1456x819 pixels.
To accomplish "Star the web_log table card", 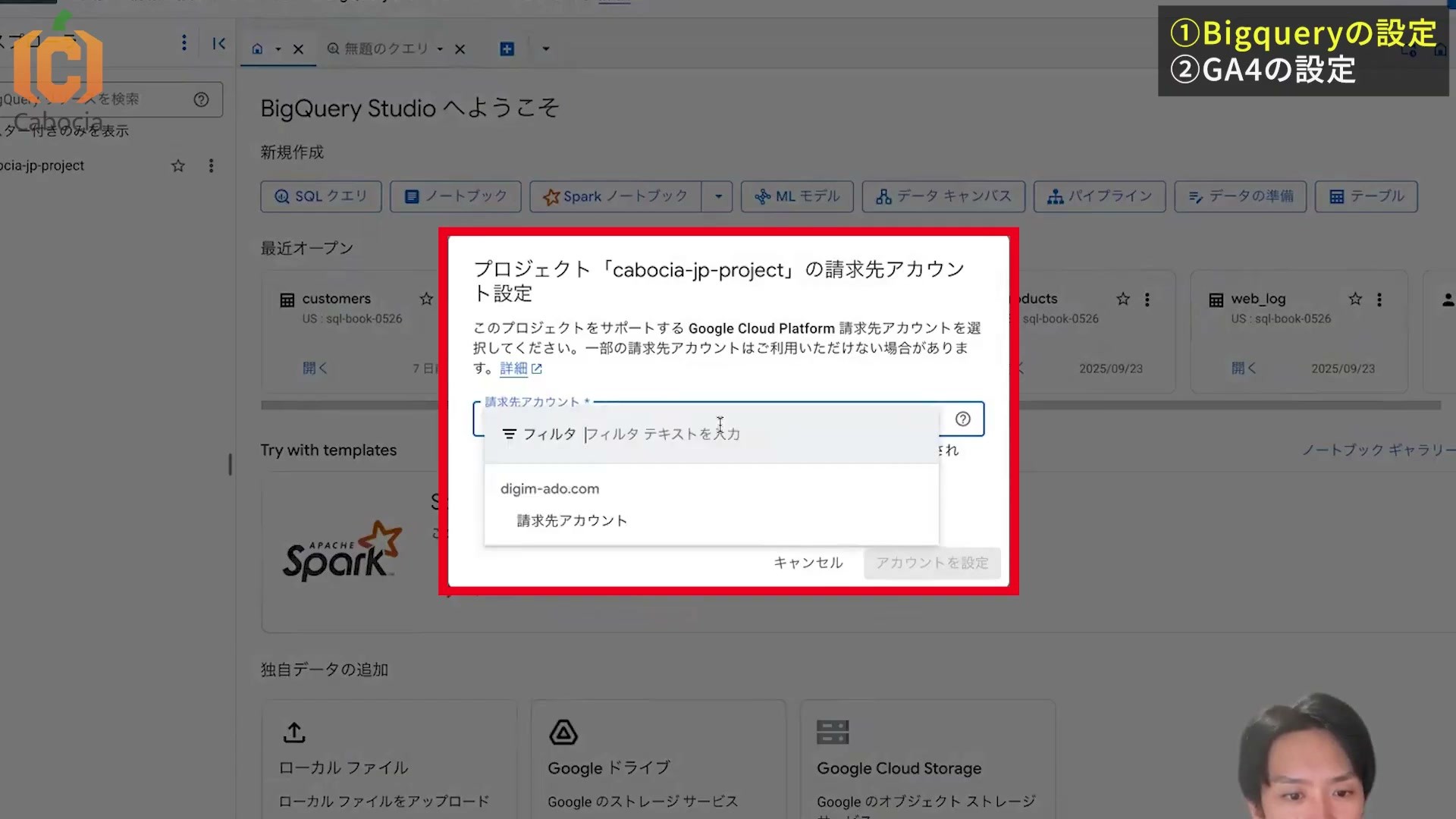I will [1355, 299].
